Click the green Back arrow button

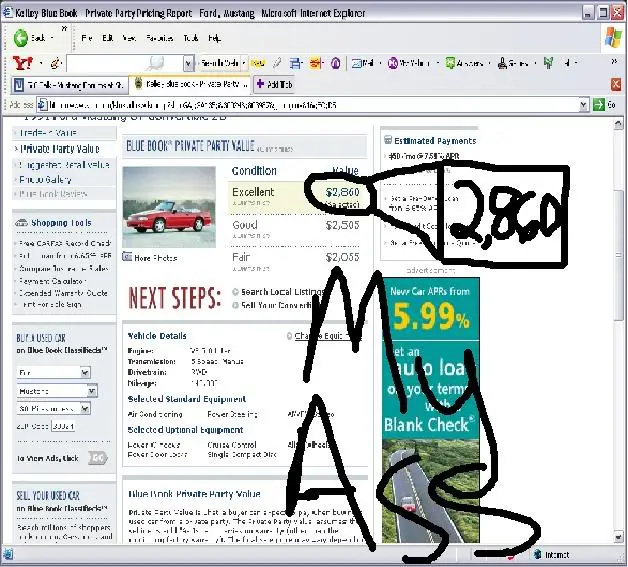21,38
